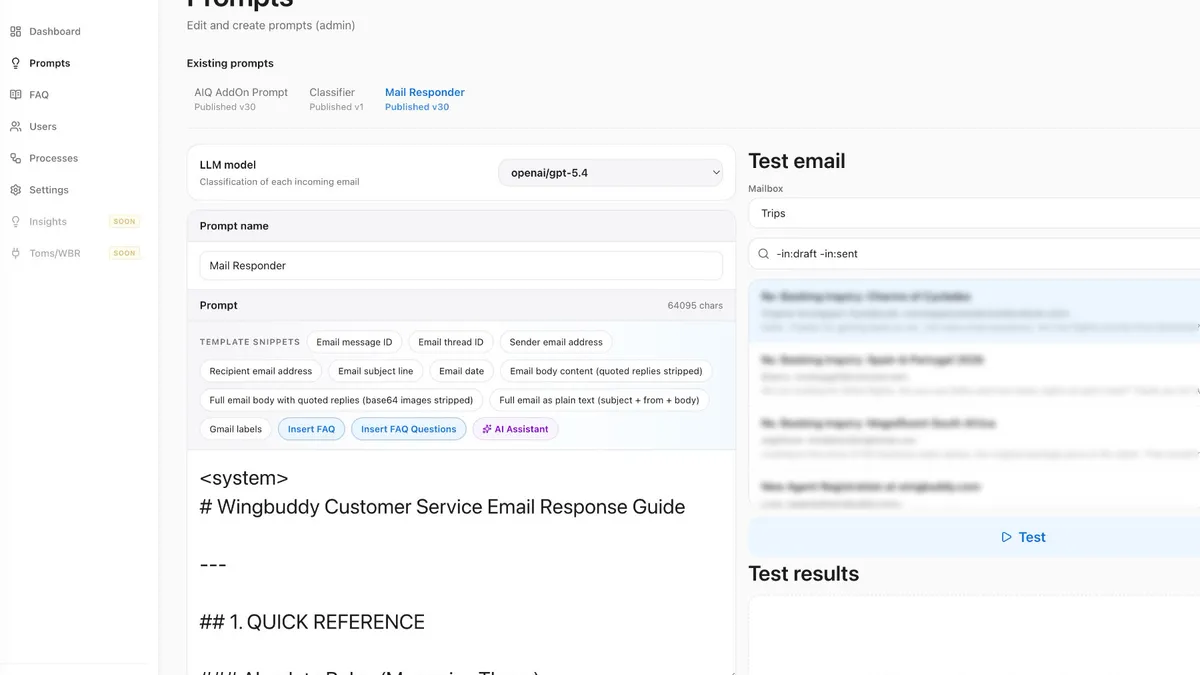Click the Users icon in the sidebar
This screenshot has height=675, width=1200.
[x=15, y=126]
